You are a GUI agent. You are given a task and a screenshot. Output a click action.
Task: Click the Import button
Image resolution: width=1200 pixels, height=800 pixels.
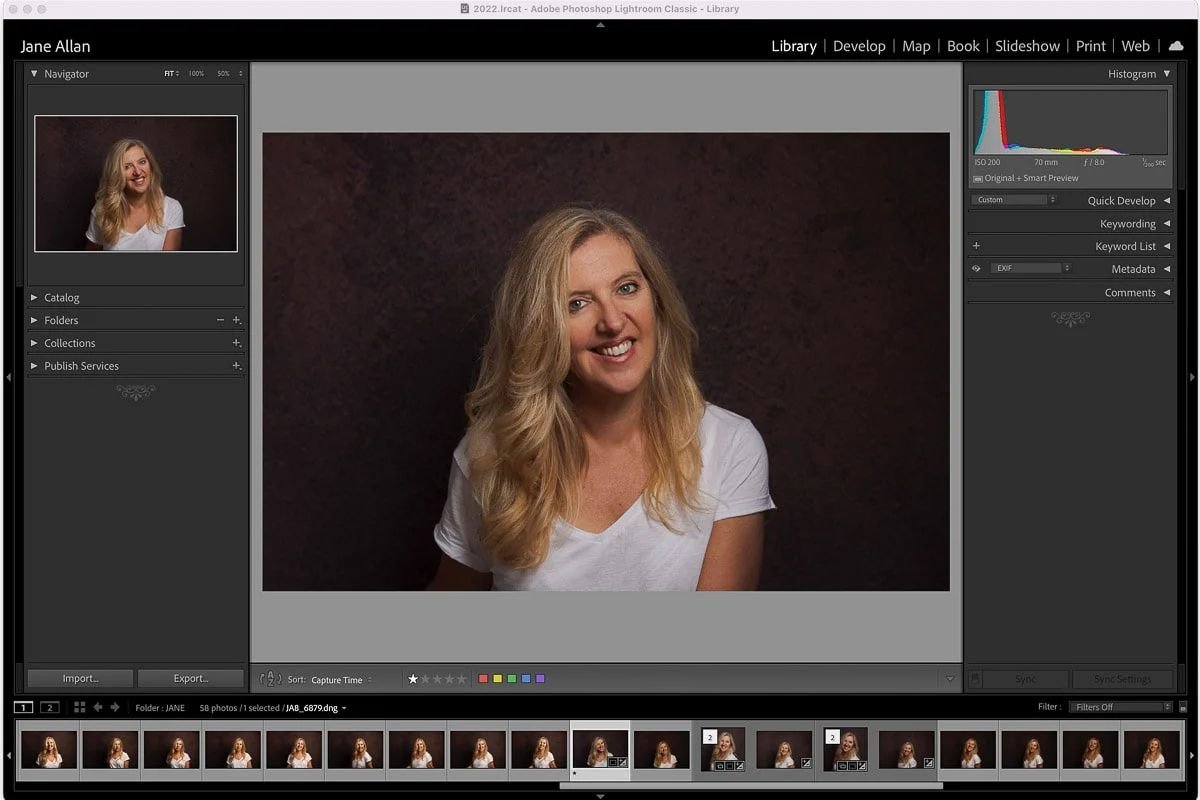tap(79, 677)
